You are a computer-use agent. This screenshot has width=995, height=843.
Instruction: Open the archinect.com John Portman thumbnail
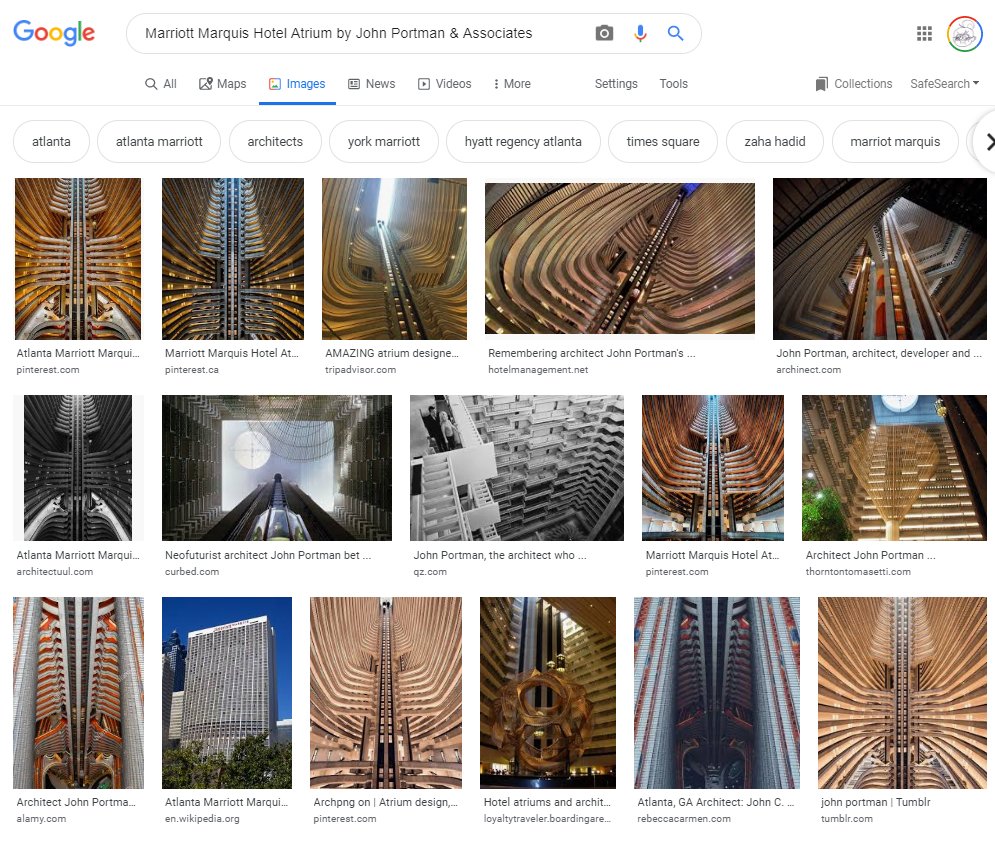[880, 258]
